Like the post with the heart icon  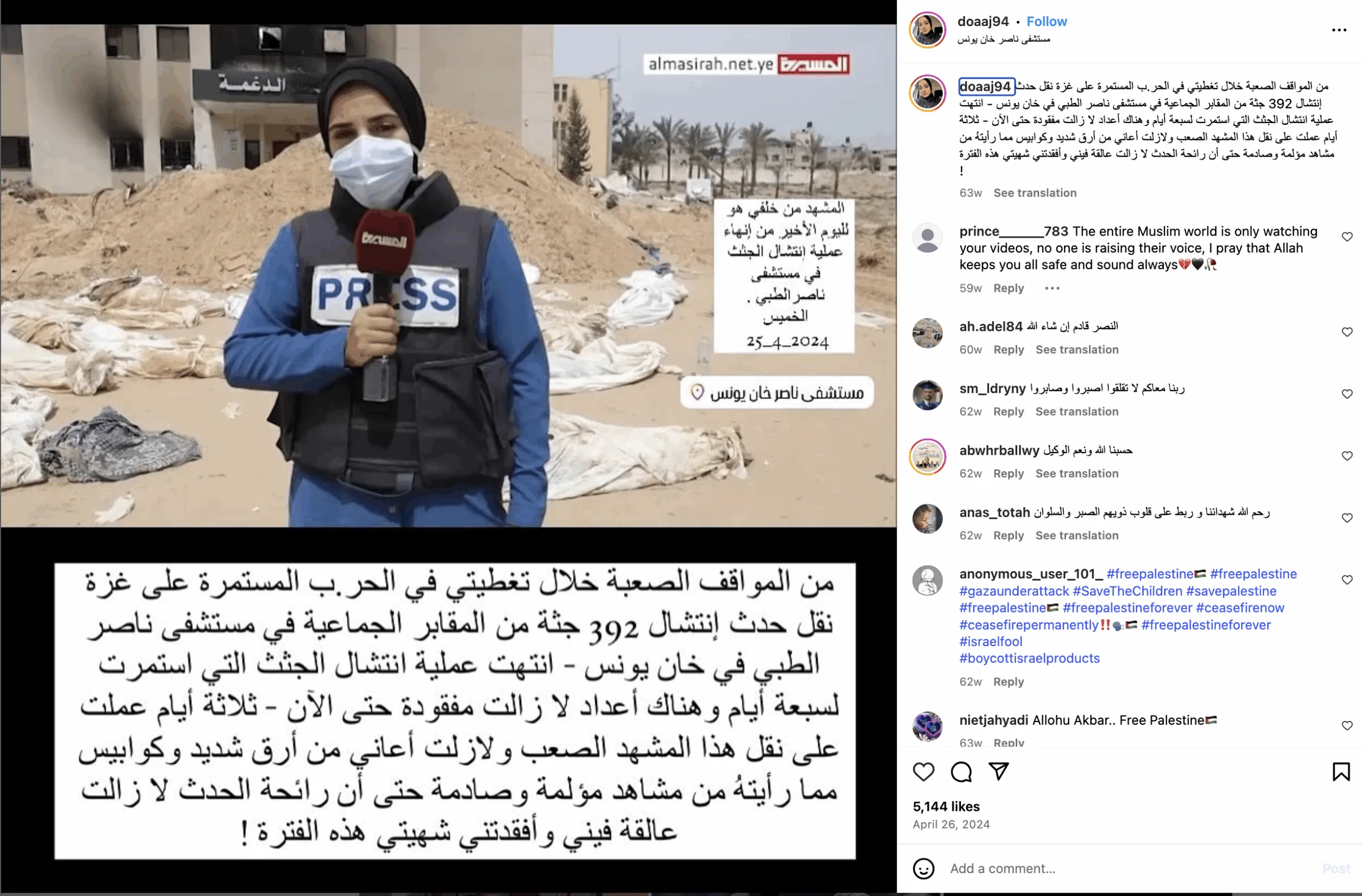pos(923,772)
